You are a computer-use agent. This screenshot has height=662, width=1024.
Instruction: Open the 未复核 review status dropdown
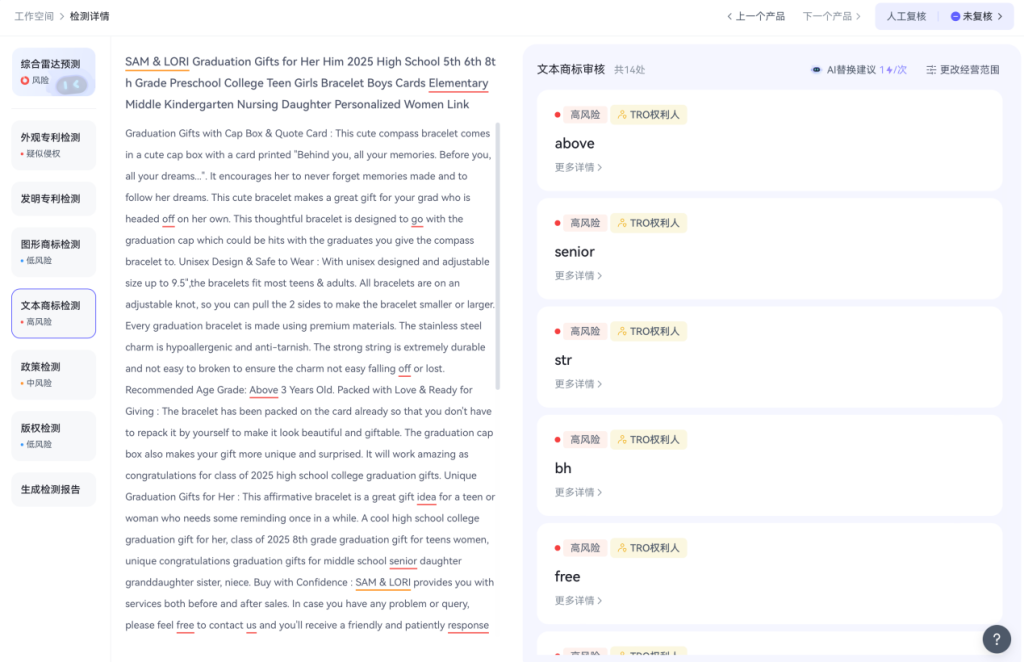pyautogui.click(x=976, y=16)
